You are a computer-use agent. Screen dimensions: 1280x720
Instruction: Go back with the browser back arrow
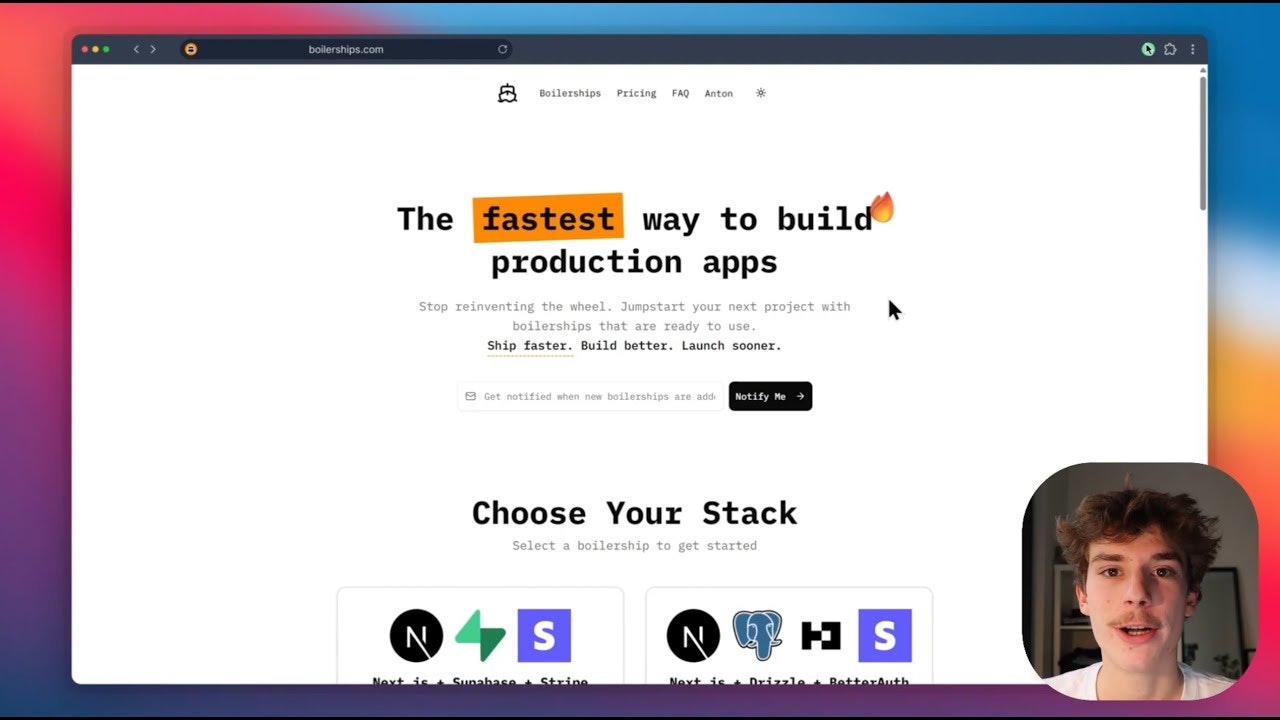click(x=136, y=49)
